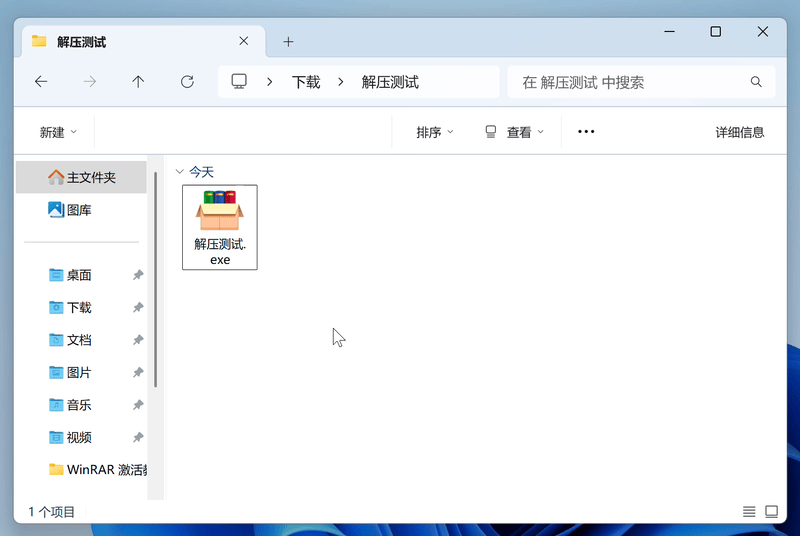
Task: Select the 解压测试 tab
Action: click(x=143, y=41)
